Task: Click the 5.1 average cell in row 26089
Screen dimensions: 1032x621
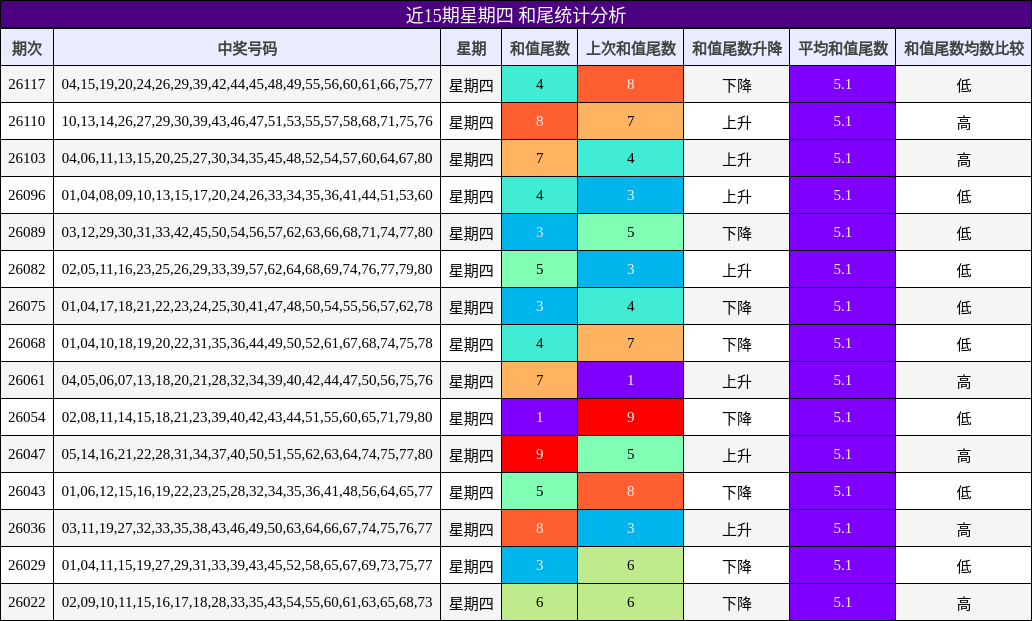Action: pyautogui.click(x=842, y=232)
